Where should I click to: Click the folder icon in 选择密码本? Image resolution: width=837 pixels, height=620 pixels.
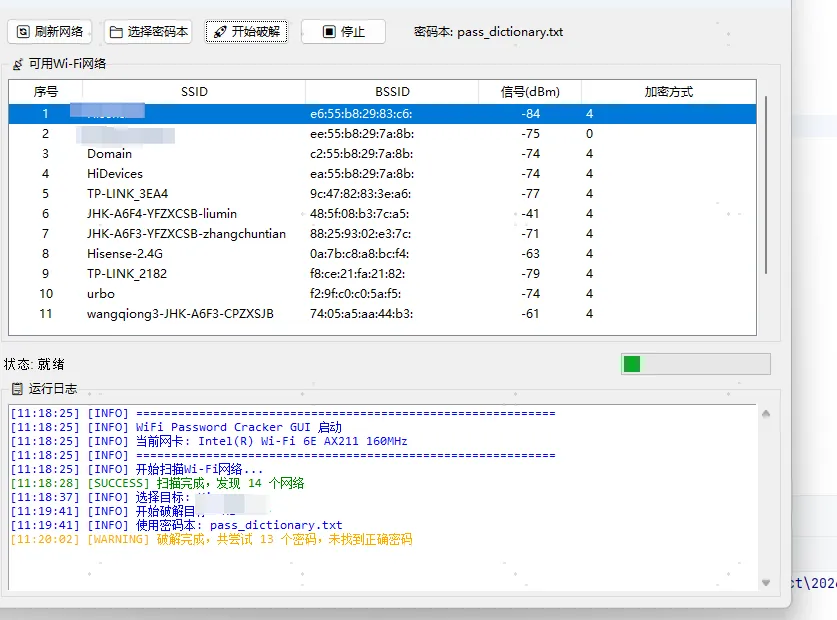[x=116, y=32]
